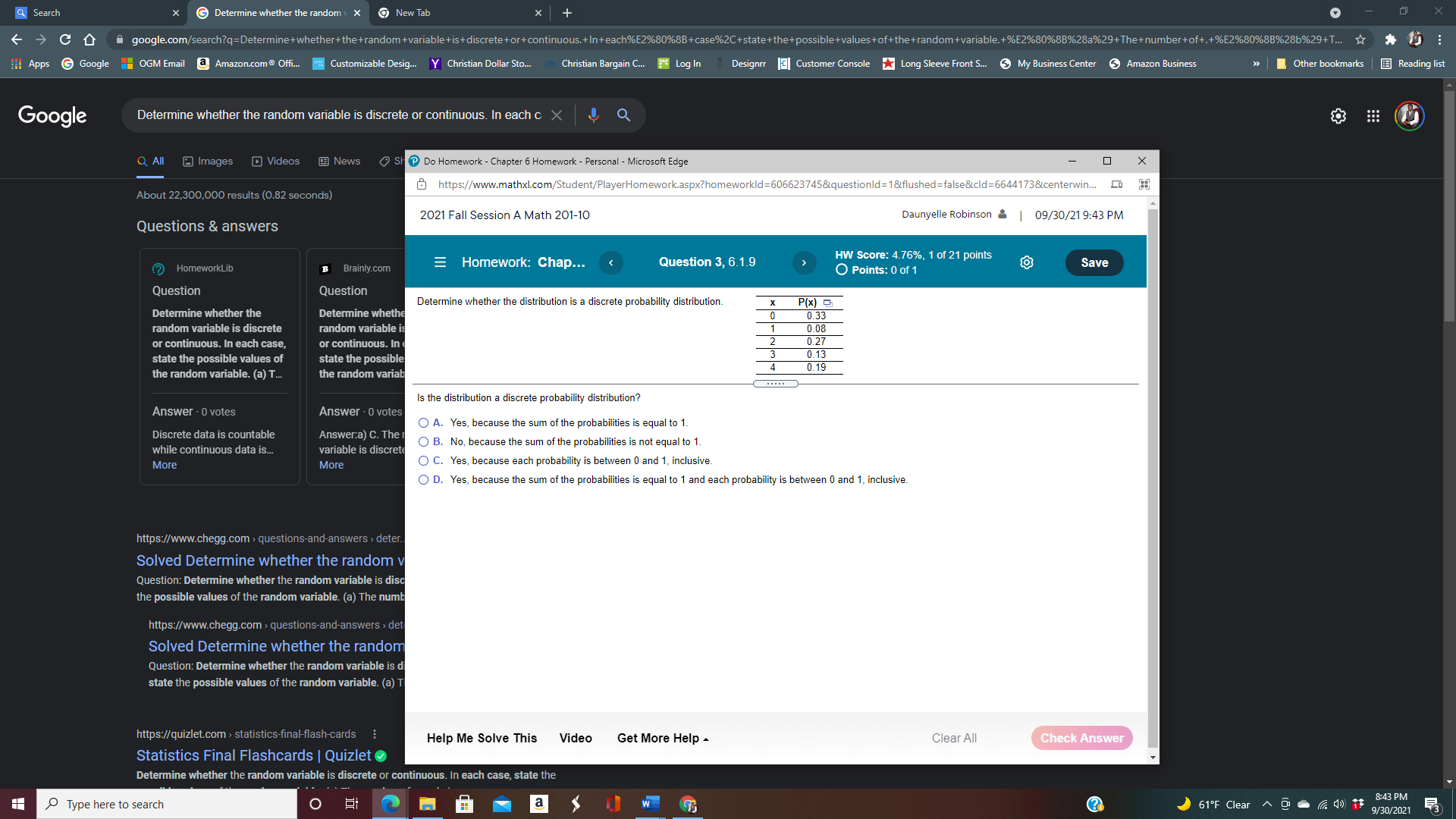The height and width of the screenshot is (819, 1456).
Task: Go back a question with the left arrow
Action: 611,262
